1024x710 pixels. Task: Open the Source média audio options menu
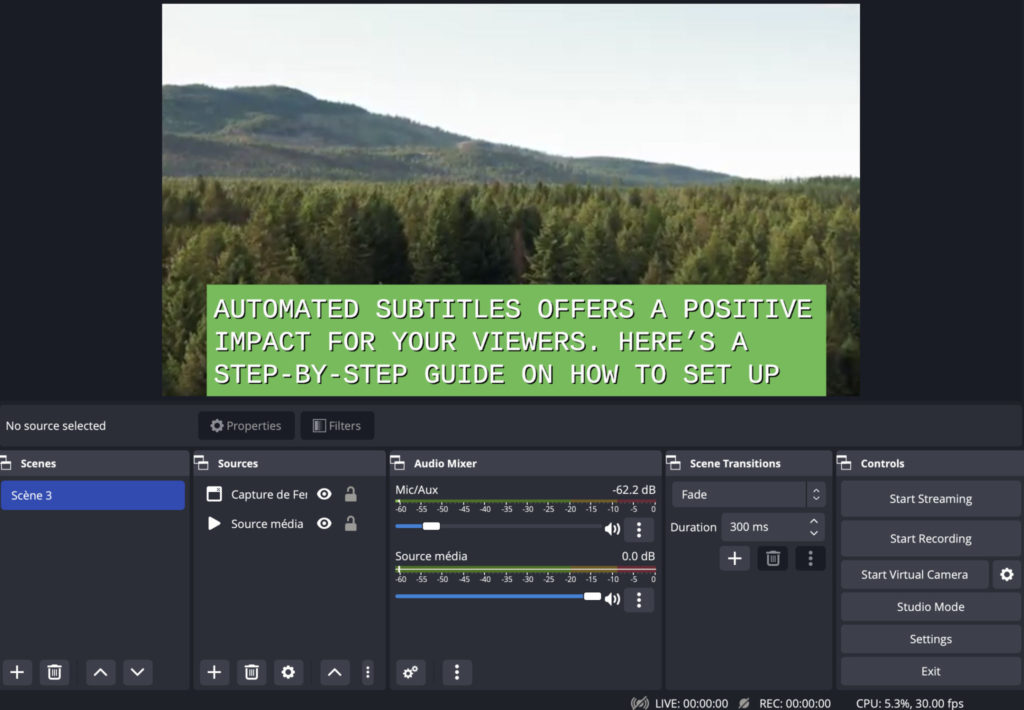[639, 600]
